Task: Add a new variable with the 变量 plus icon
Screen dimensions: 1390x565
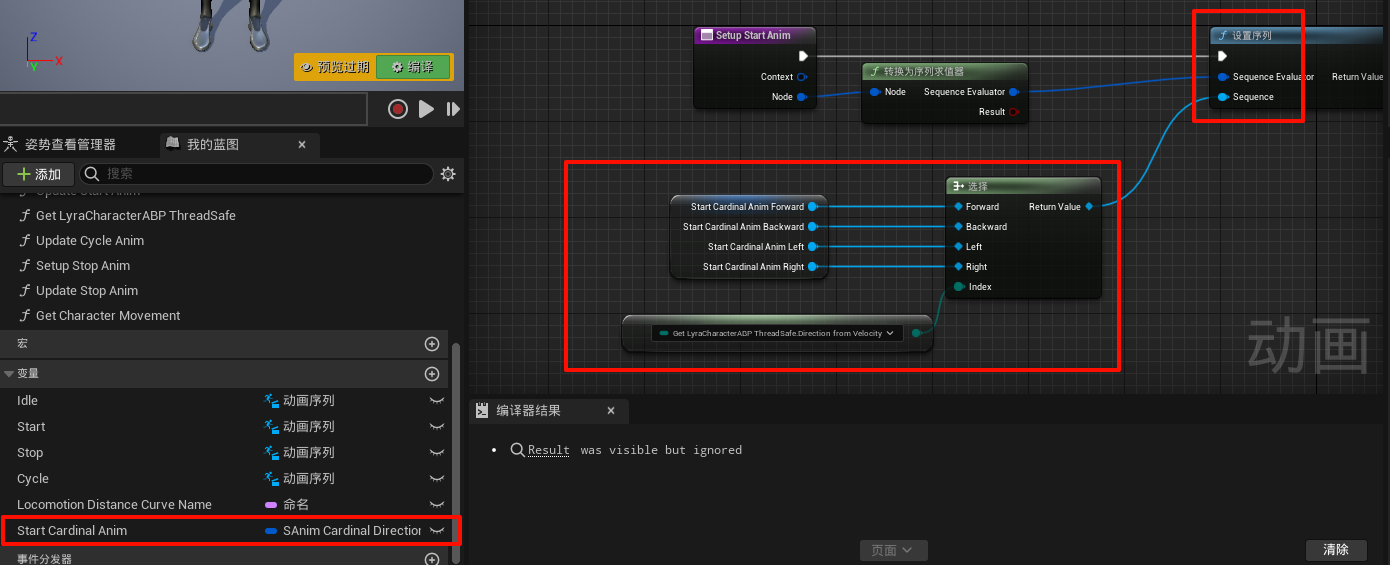Action: (x=432, y=374)
